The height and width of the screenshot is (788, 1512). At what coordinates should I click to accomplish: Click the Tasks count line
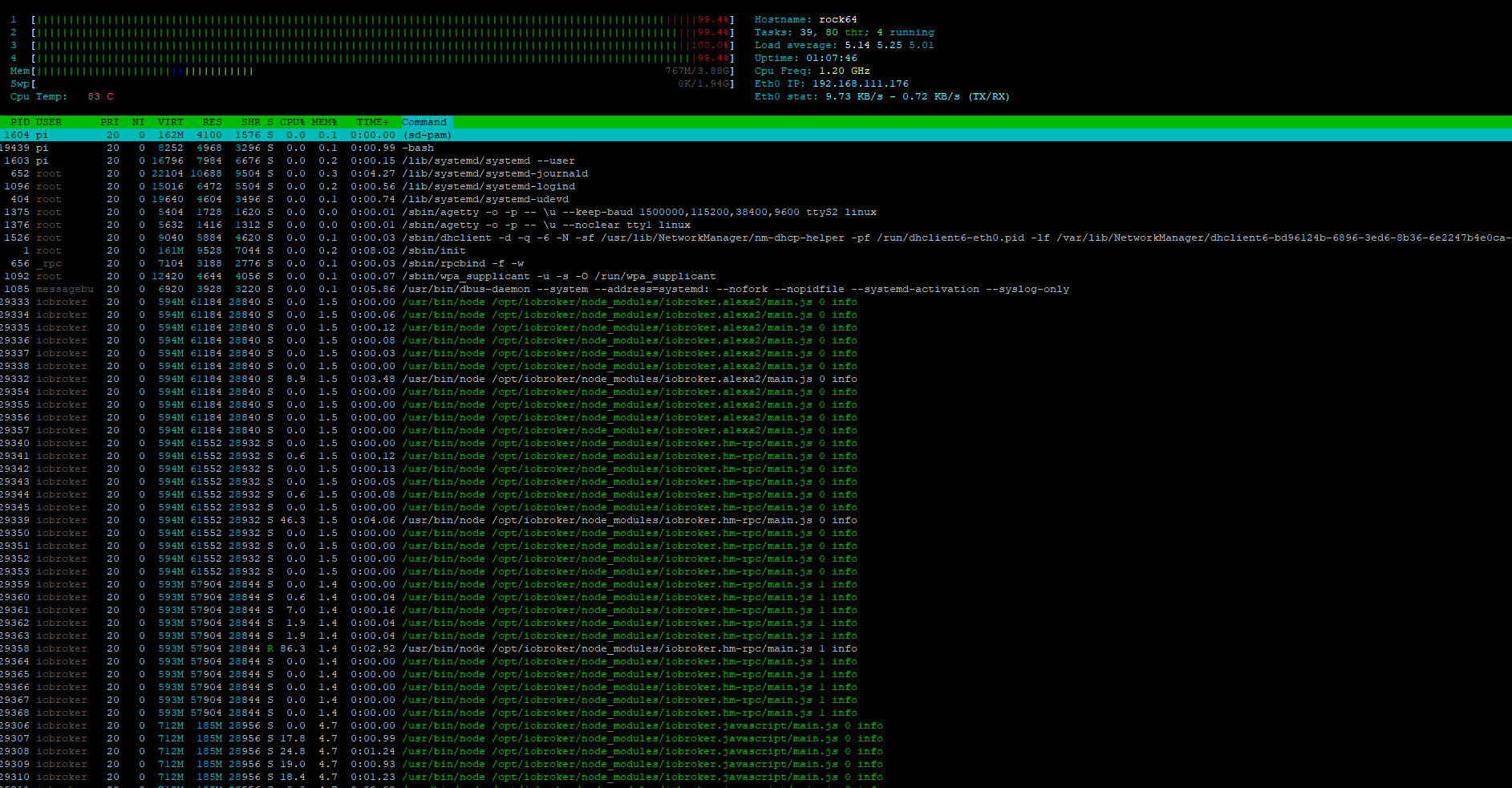coord(844,32)
